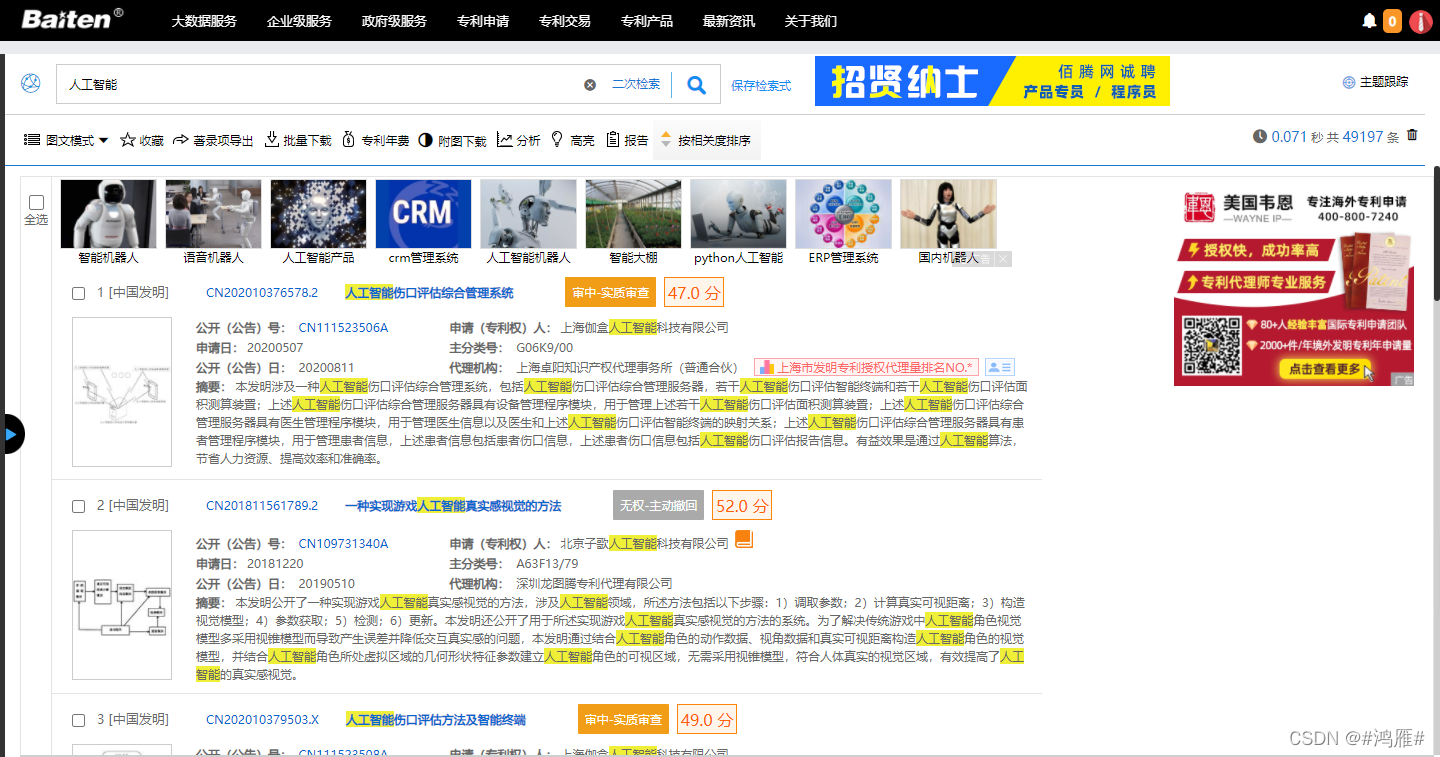Screen dimensions: 1440x757
Task: Open the 图文模式 view mode dropdown
Action: coord(66,140)
